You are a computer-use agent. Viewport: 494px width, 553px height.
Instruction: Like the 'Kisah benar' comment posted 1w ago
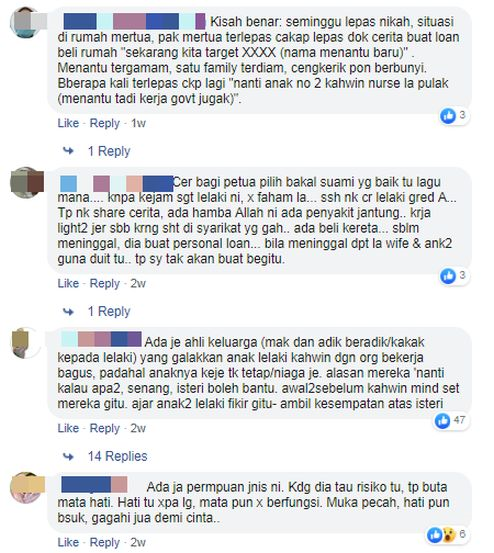(68, 123)
